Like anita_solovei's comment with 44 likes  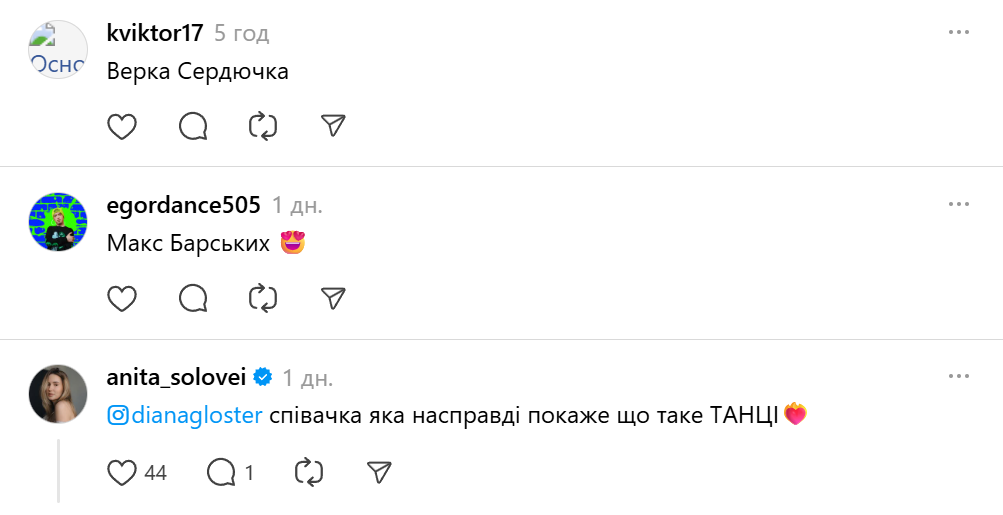tap(122, 472)
